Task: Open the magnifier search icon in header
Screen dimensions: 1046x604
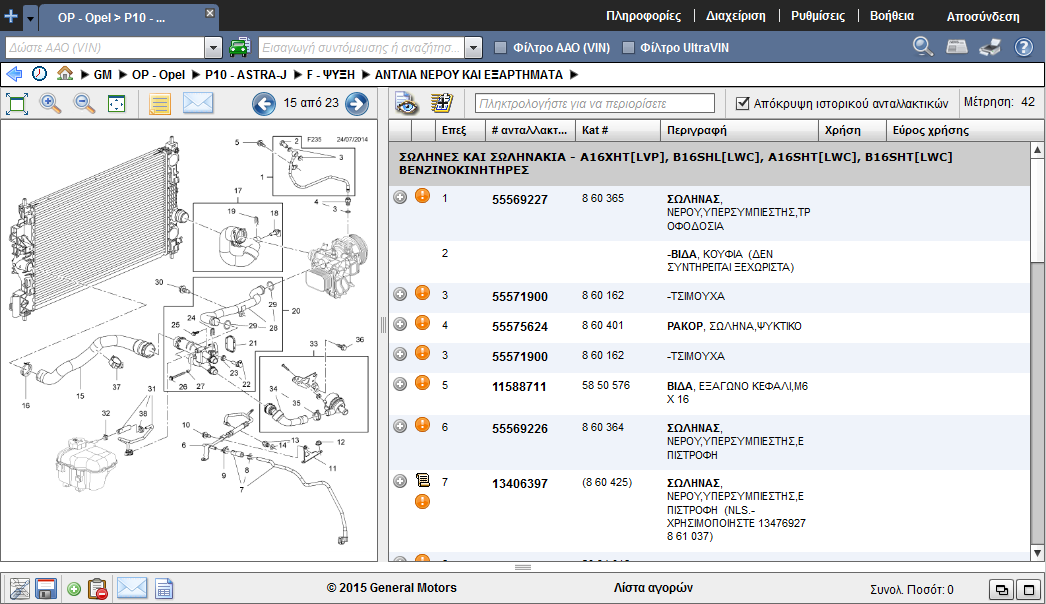Action: click(923, 47)
